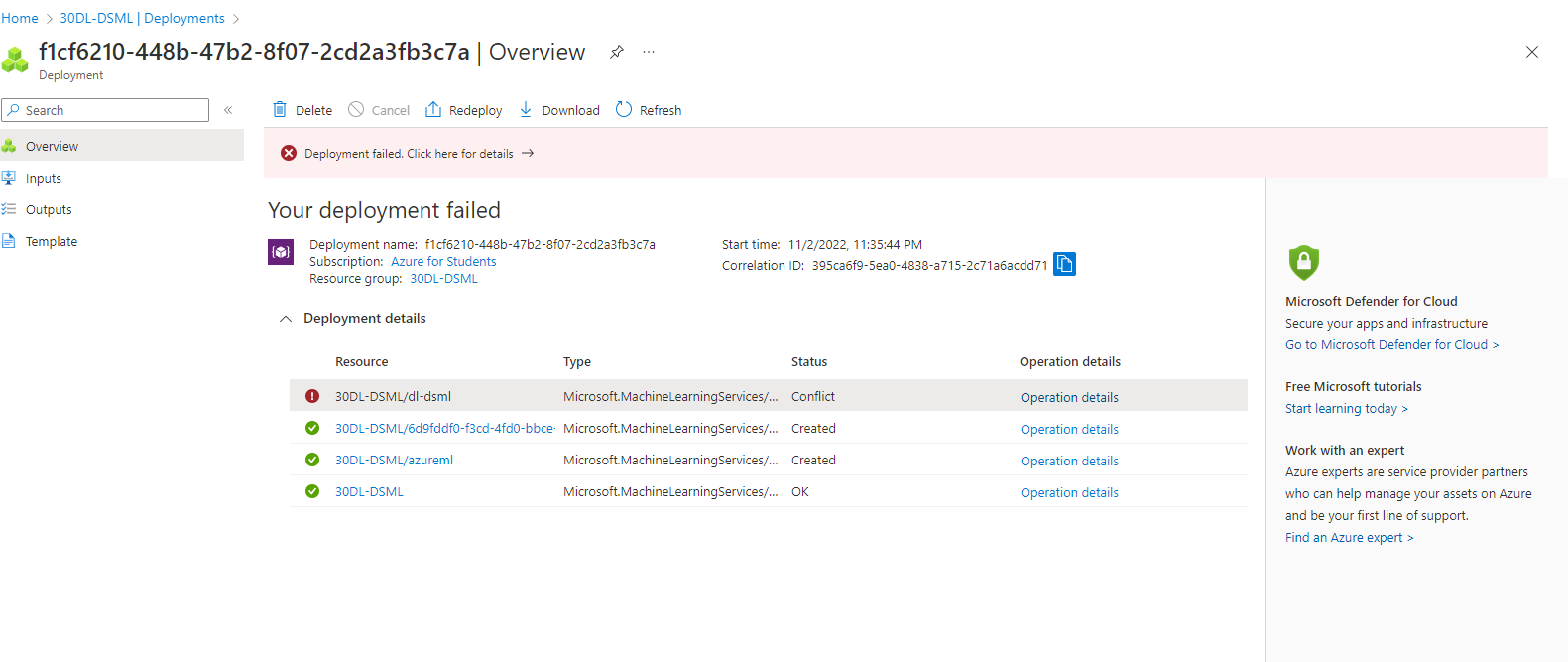Collapse the Deployment details section
Screen dimensions: 1568x662
286,319
